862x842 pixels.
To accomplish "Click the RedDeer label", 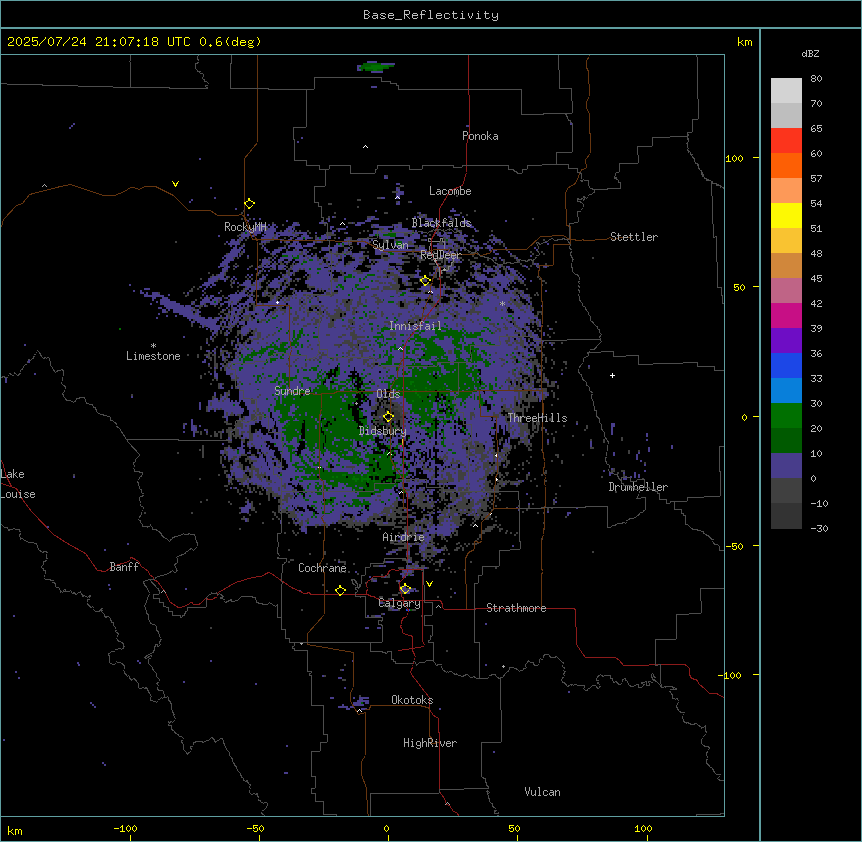I will point(441,255).
